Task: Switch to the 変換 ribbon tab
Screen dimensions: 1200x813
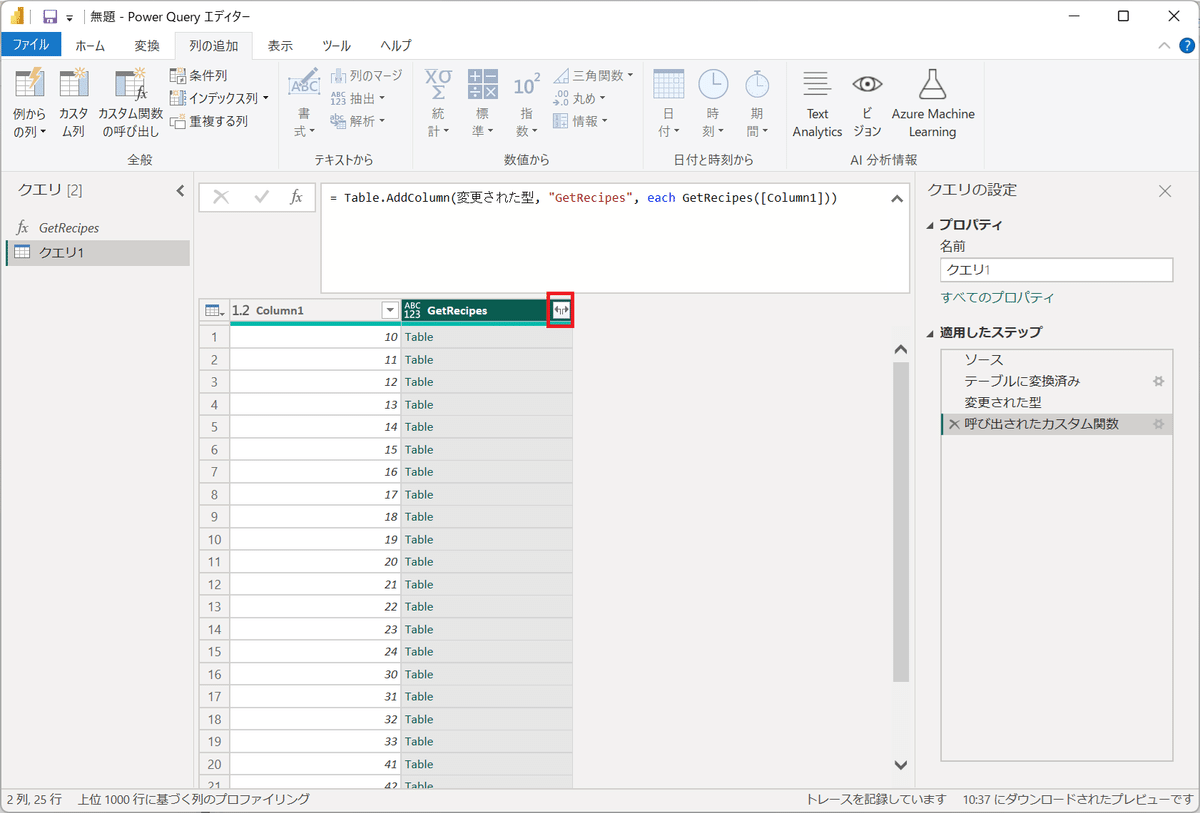Action: point(147,45)
